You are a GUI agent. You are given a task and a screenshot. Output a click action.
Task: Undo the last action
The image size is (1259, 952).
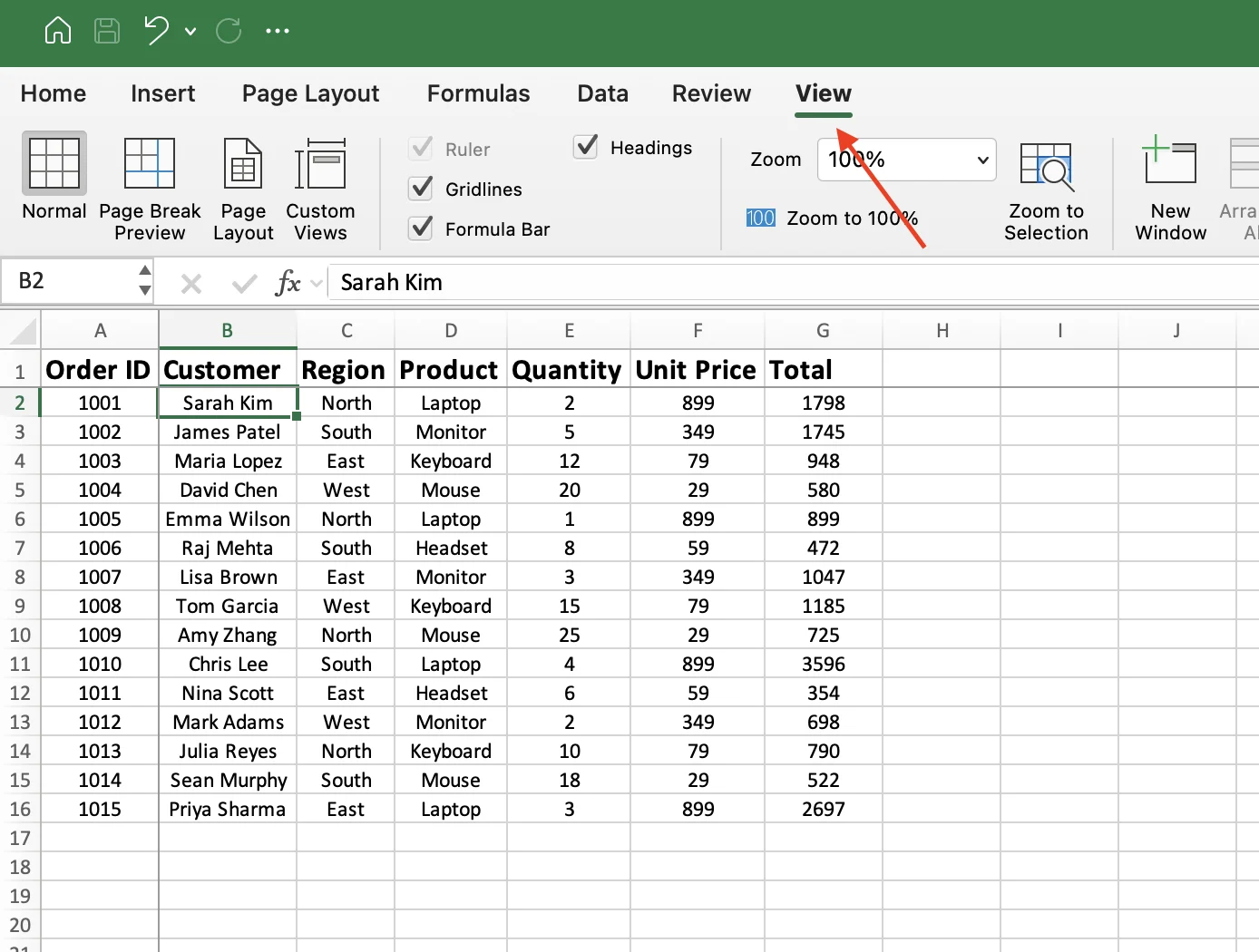click(154, 30)
